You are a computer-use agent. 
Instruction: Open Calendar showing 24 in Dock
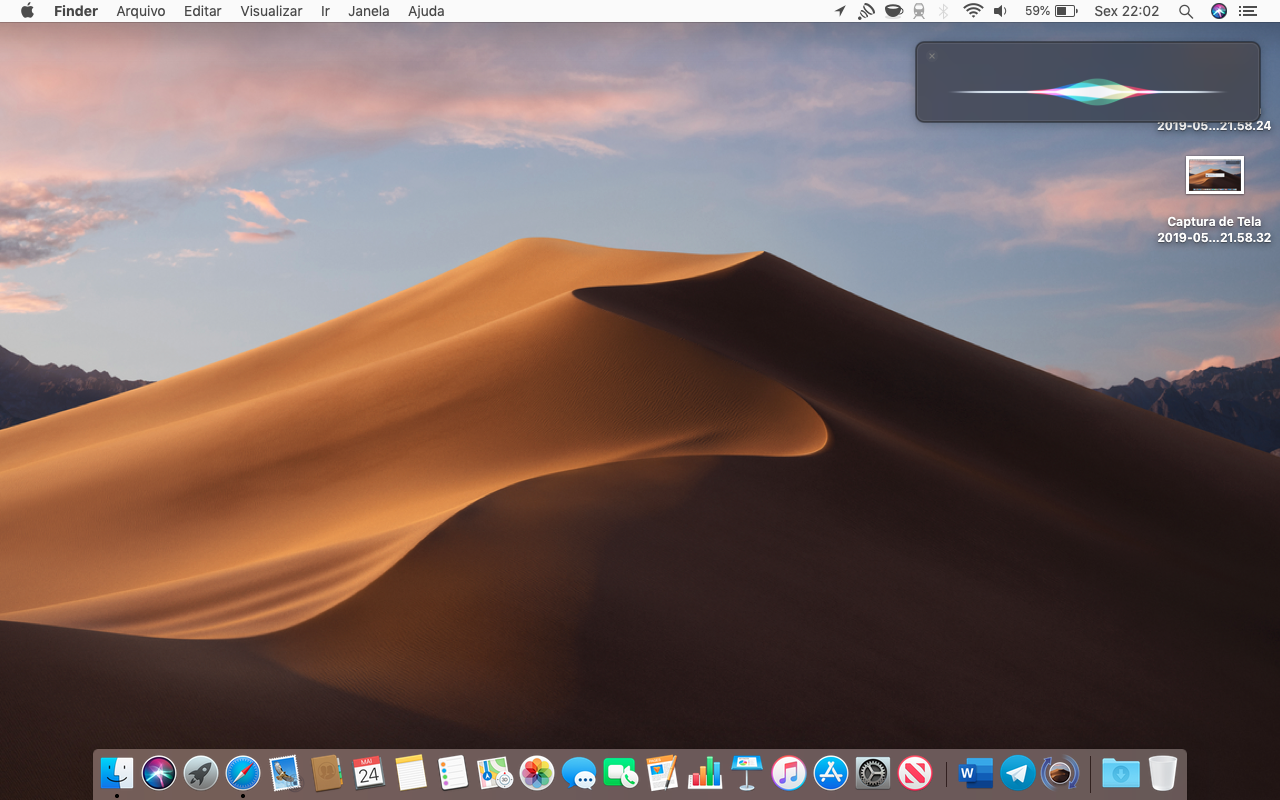pyautogui.click(x=369, y=773)
